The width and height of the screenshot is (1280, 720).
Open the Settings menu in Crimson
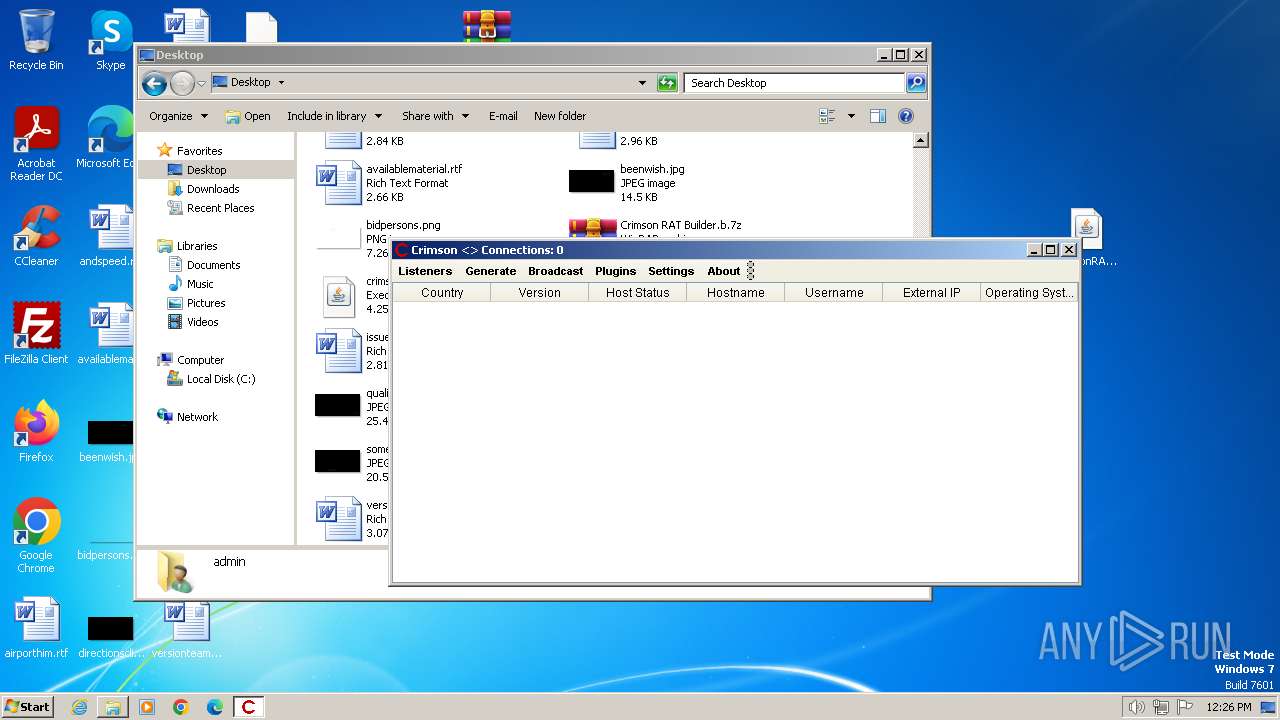[x=671, y=271]
